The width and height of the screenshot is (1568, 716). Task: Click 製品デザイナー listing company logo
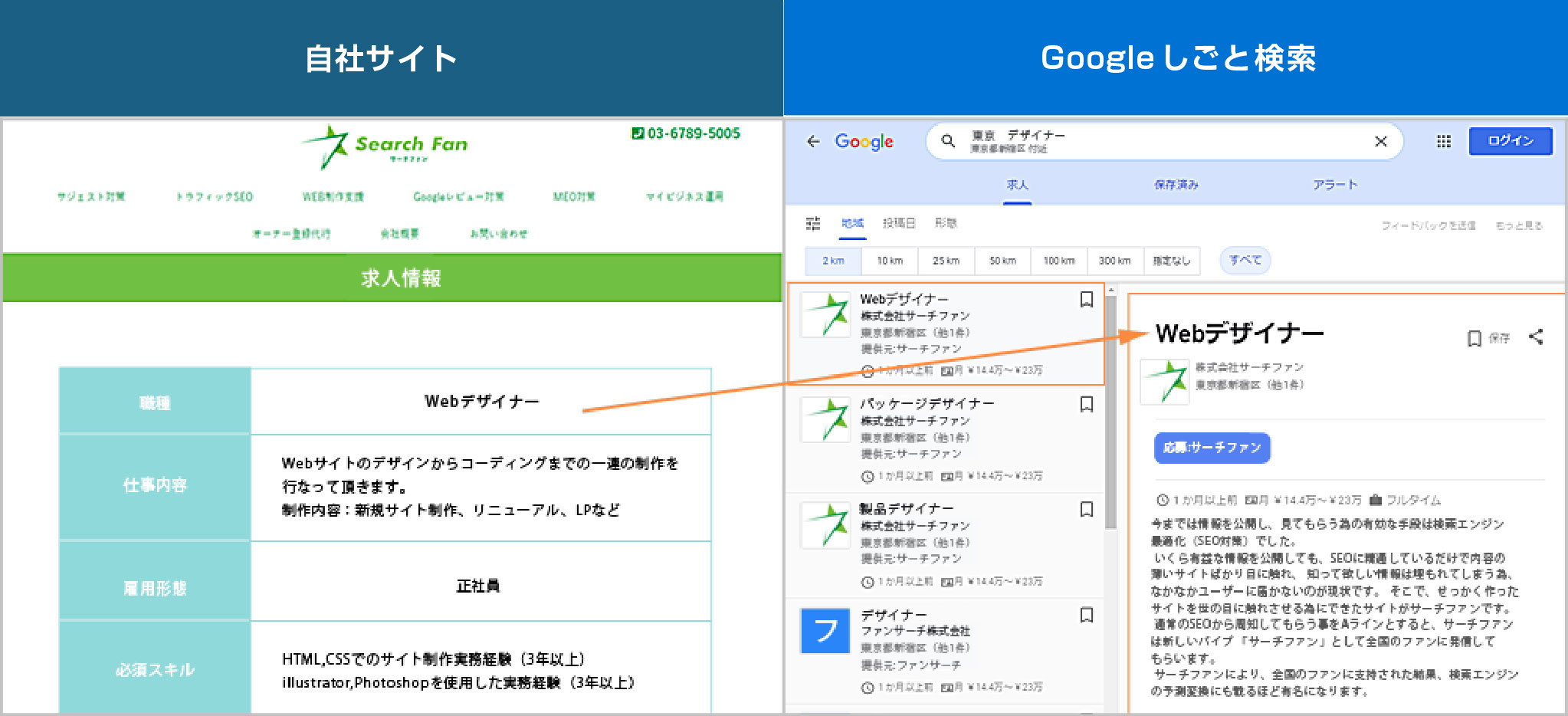coord(825,525)
